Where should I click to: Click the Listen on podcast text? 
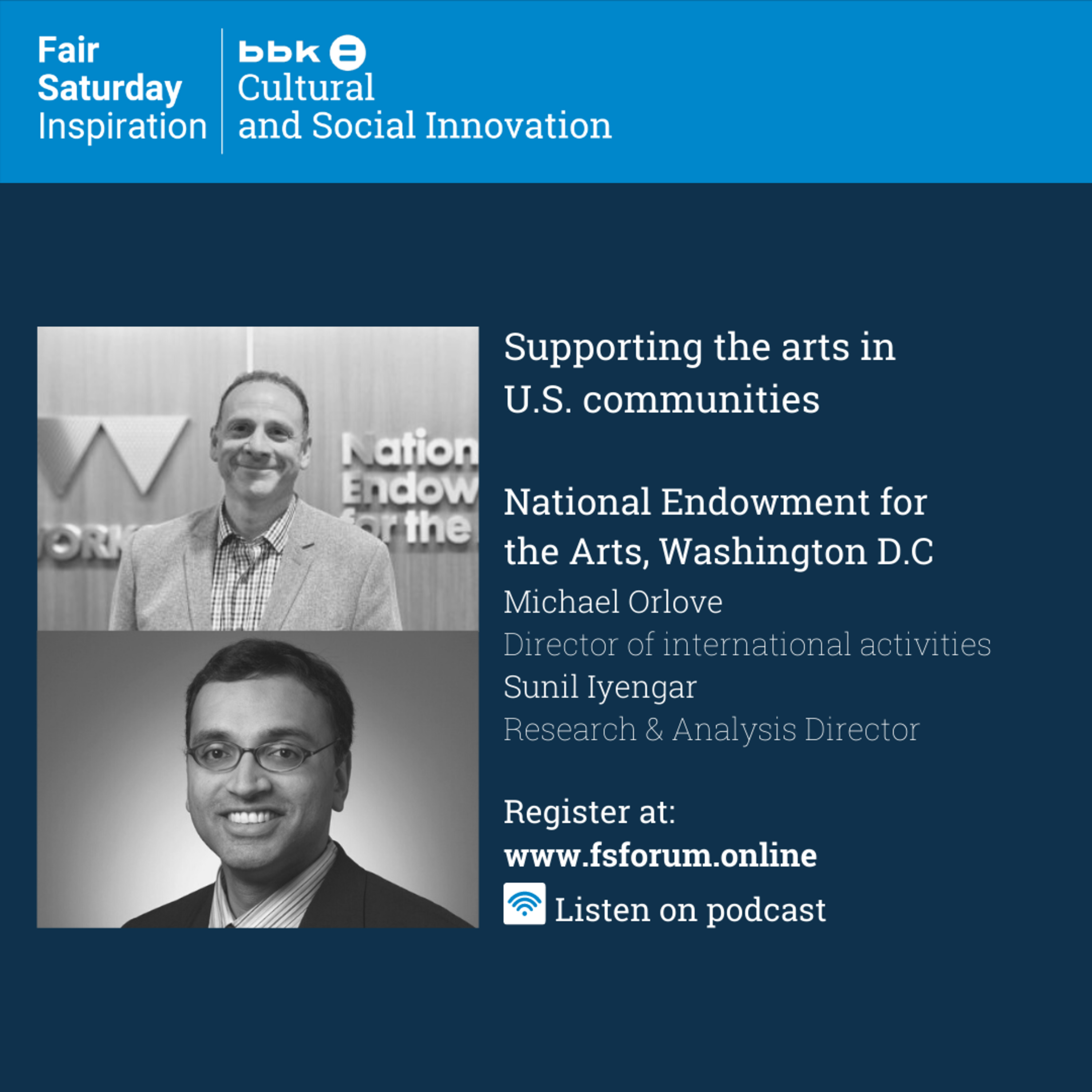pyautogui.click(x=690, y=909)
